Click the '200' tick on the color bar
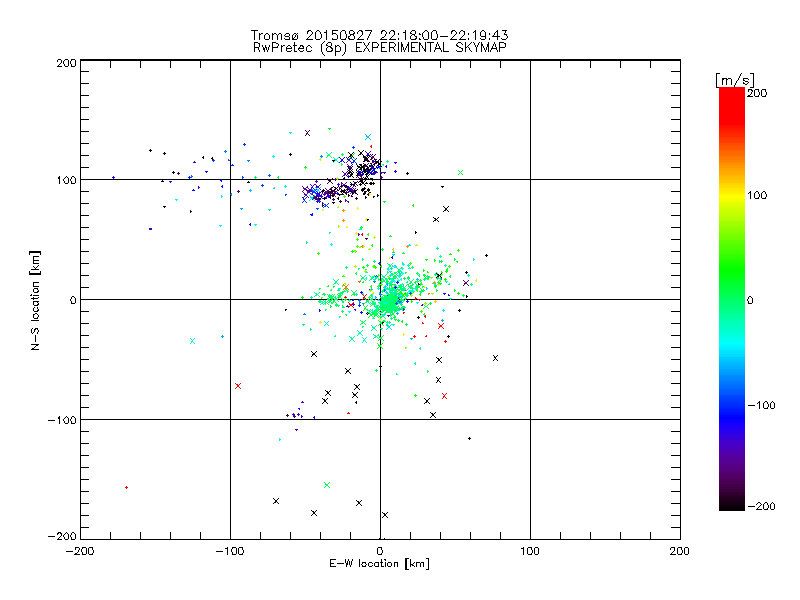Image resolution: width=800 pixels, height=600 pixels. [x=757, y=93]
